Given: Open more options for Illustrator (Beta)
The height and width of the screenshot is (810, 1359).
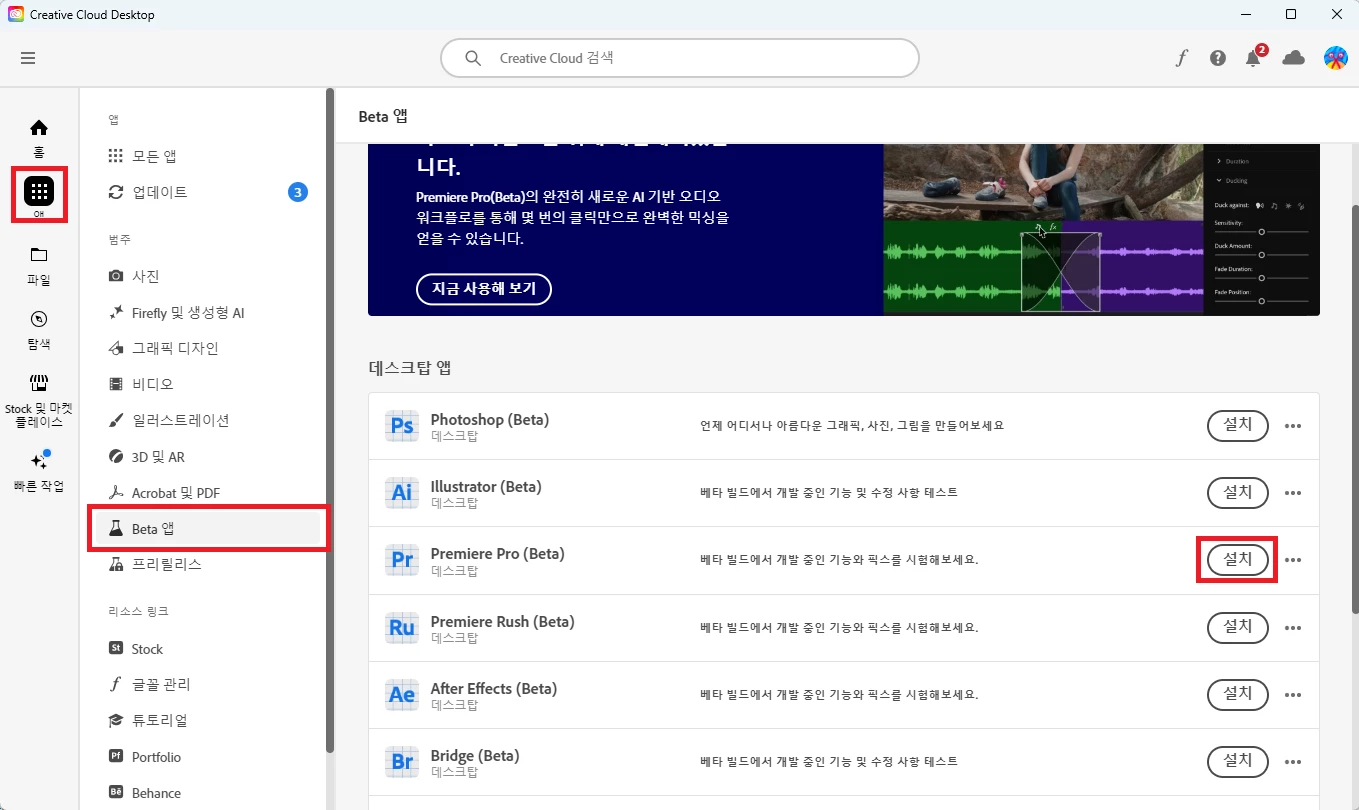Looking at the screenshot, I should 1293,494.
